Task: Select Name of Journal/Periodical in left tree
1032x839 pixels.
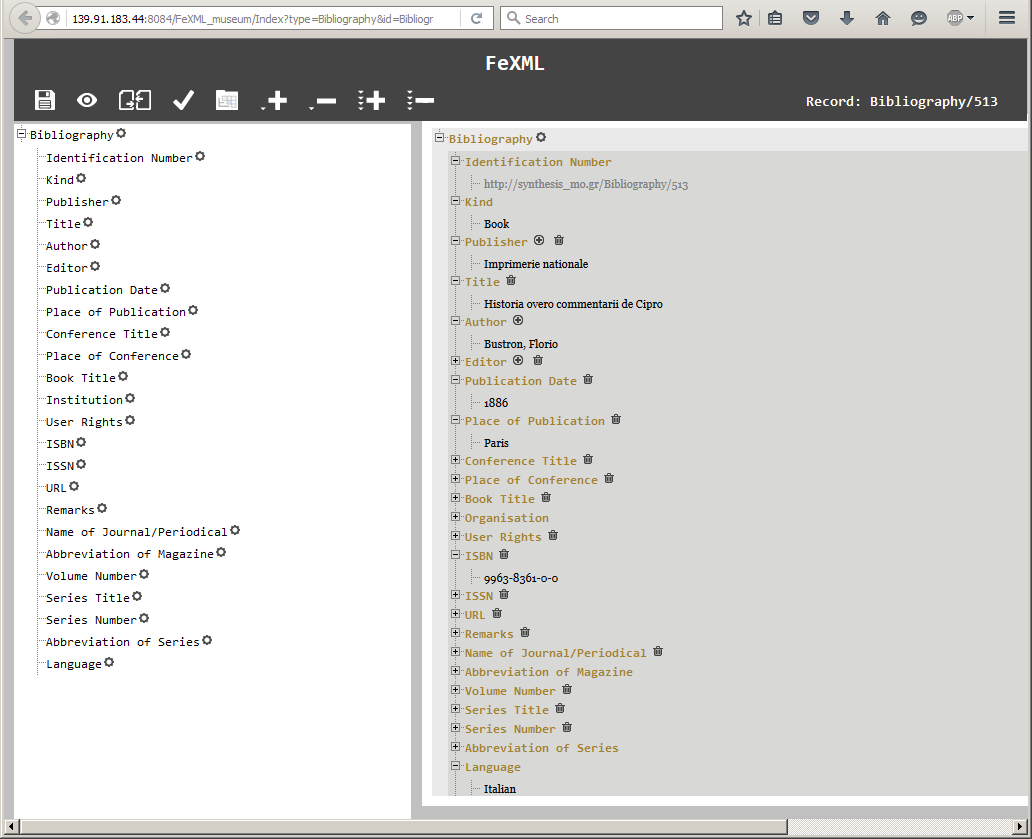Action: click(x=137, y=532)
